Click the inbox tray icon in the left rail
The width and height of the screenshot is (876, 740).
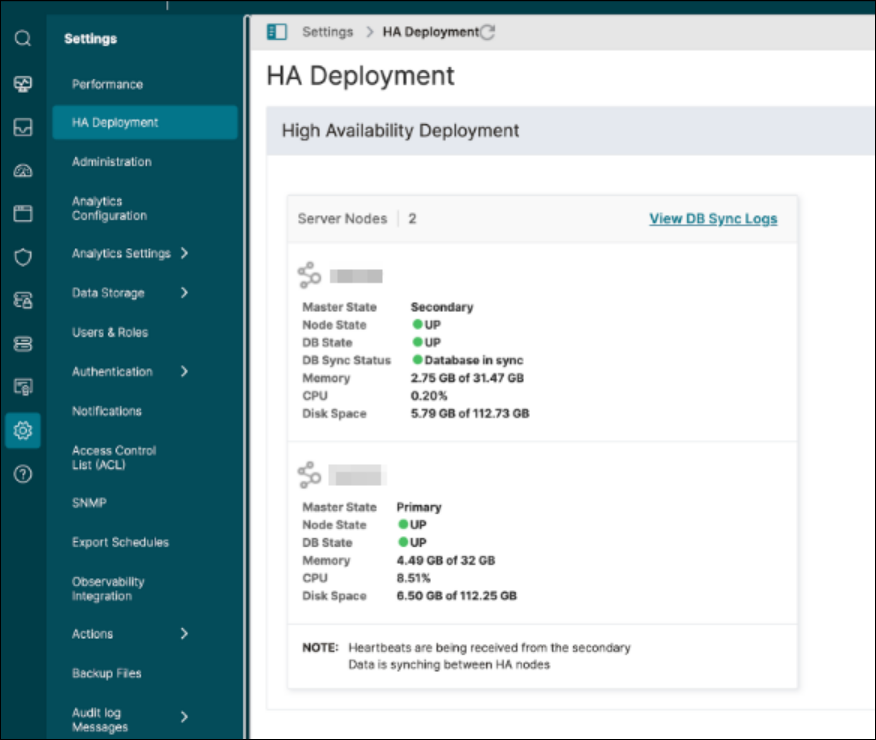(23, 128)
